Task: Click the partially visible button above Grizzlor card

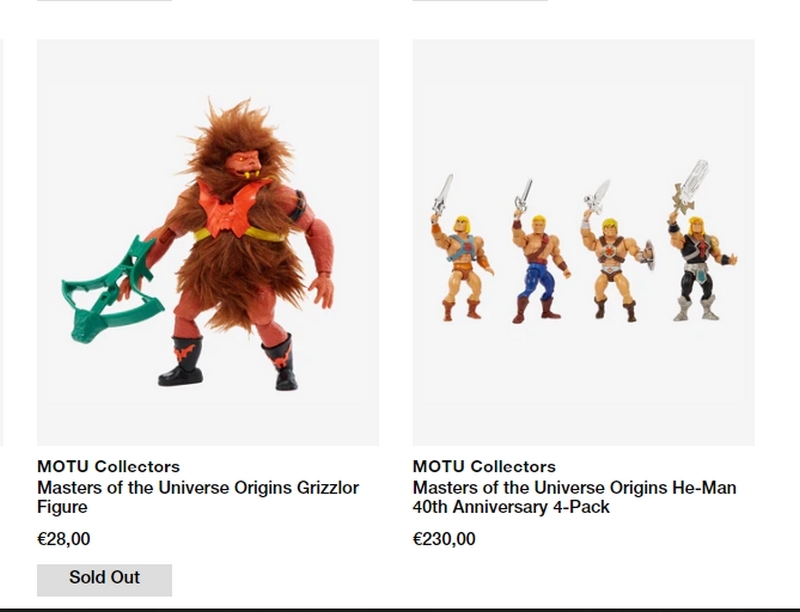Action: (105, 1)
